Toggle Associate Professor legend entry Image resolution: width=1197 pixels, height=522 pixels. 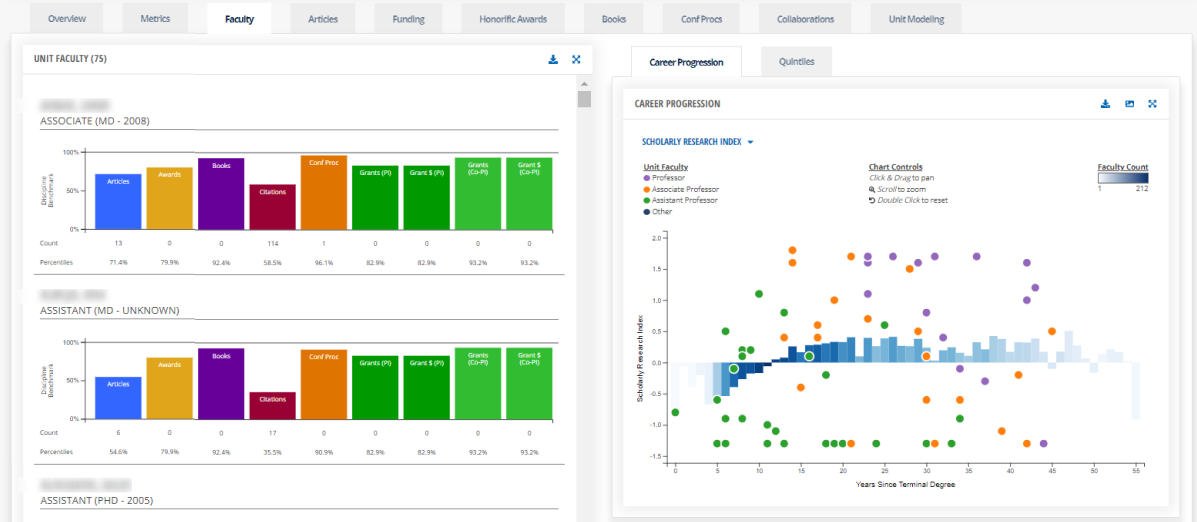click(682, 188)
